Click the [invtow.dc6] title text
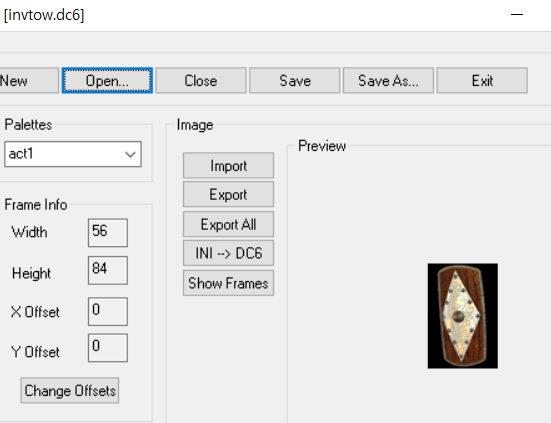This screenshot has height=423, width=551. click(x=44, y=15)
